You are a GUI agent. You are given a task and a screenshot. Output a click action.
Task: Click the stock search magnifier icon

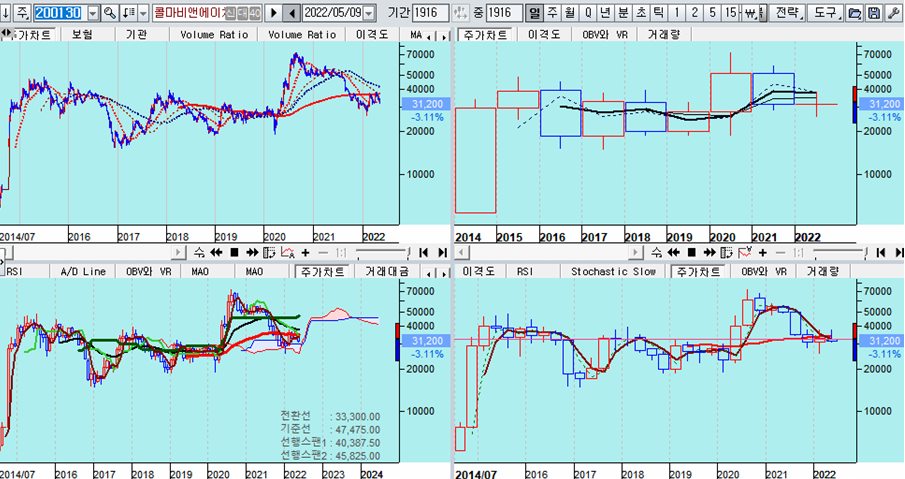click(110, 13)
